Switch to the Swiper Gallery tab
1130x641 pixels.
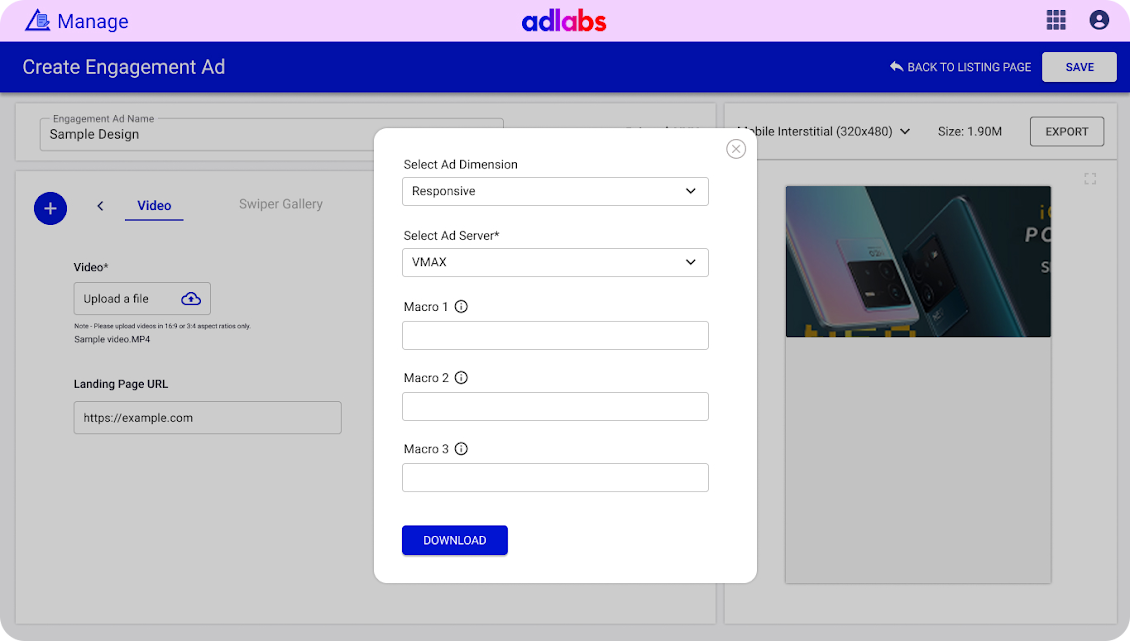(x=280, y=204)
